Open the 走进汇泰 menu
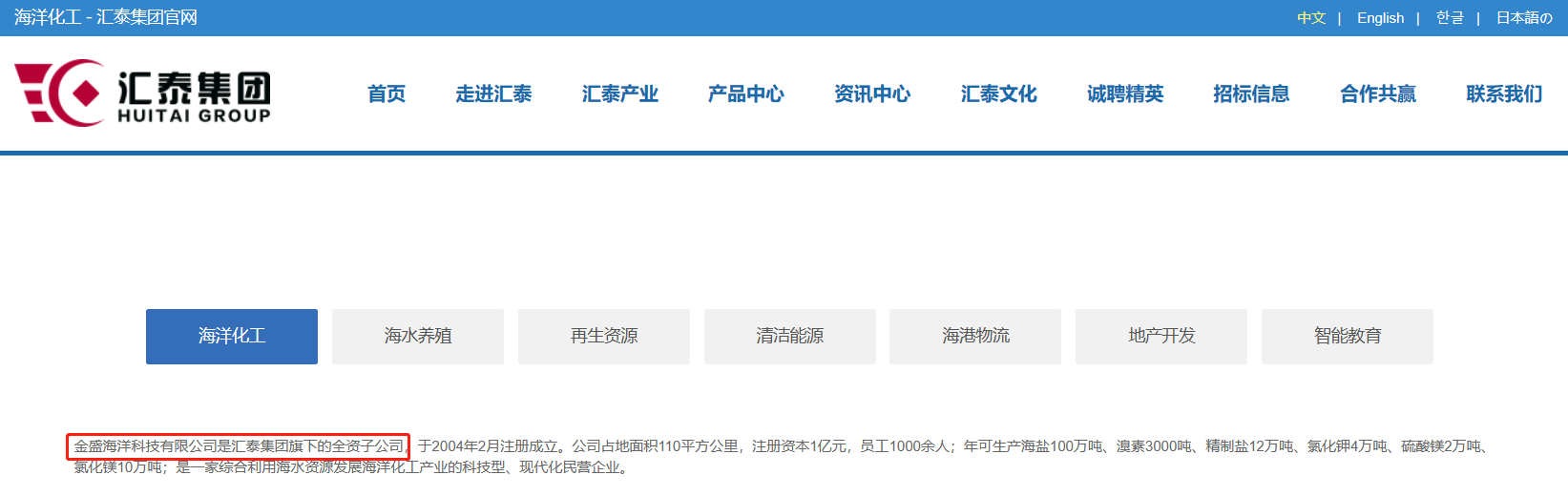 pos(493,93)
